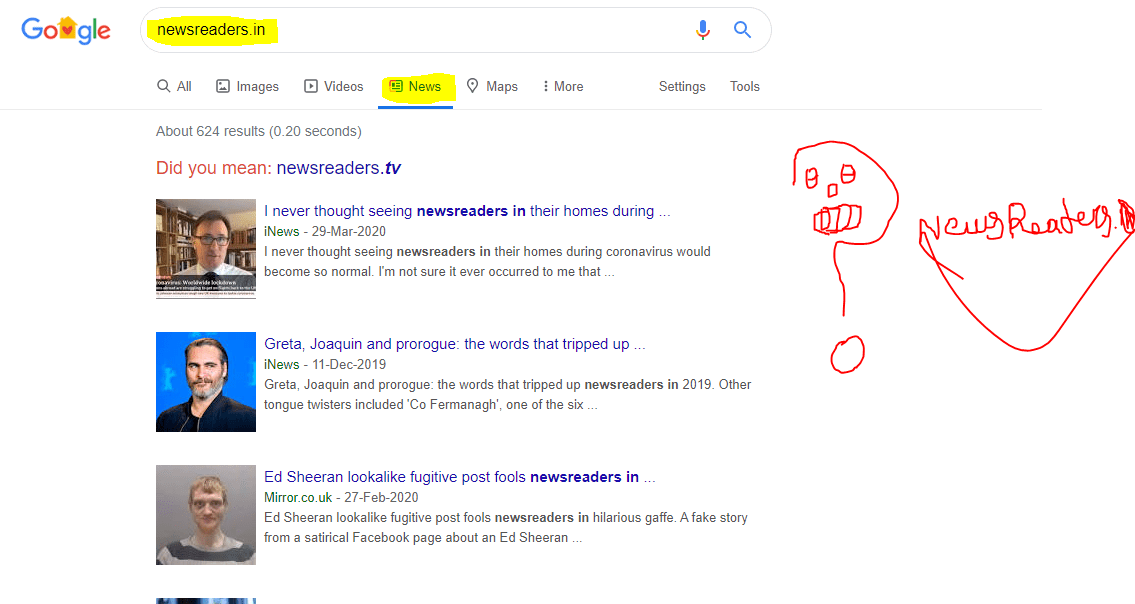Click thumbnail of man with bookshelf

coord(206,248)
